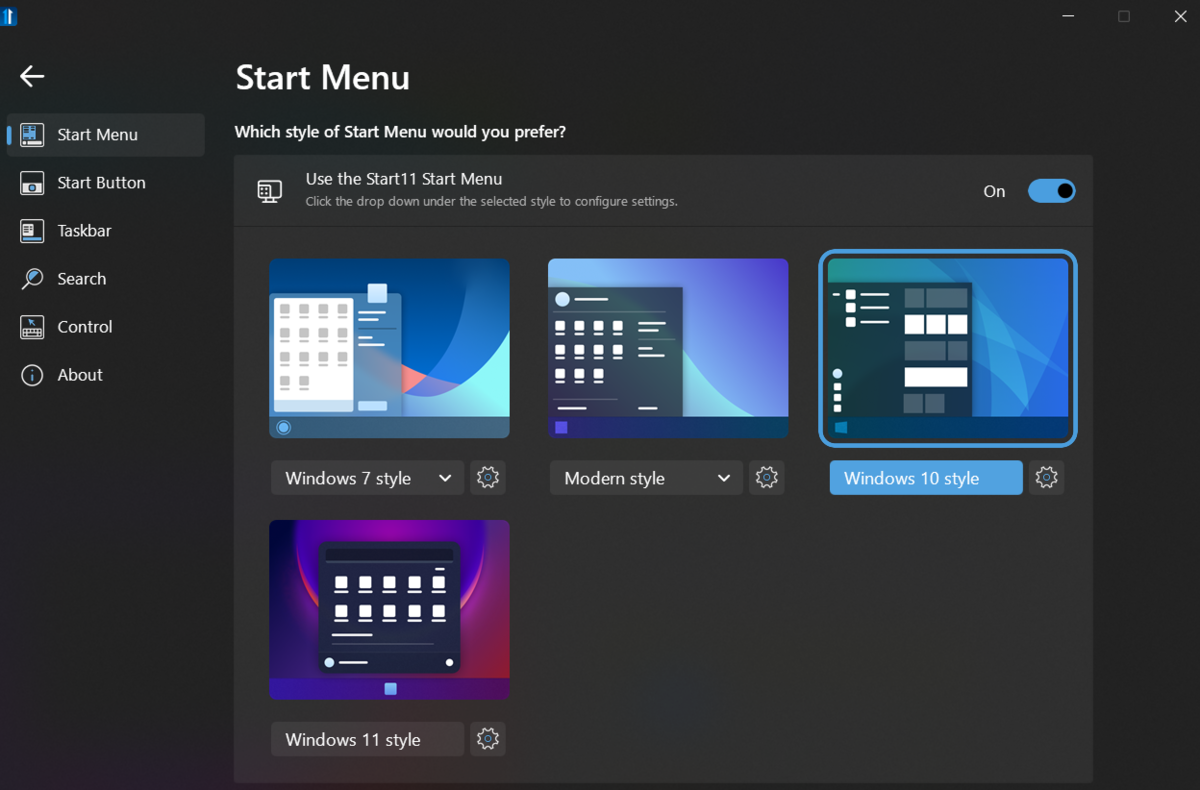The image size is (1200, 790).
Task: Open the Start Menu section
Action: point(106,135)
